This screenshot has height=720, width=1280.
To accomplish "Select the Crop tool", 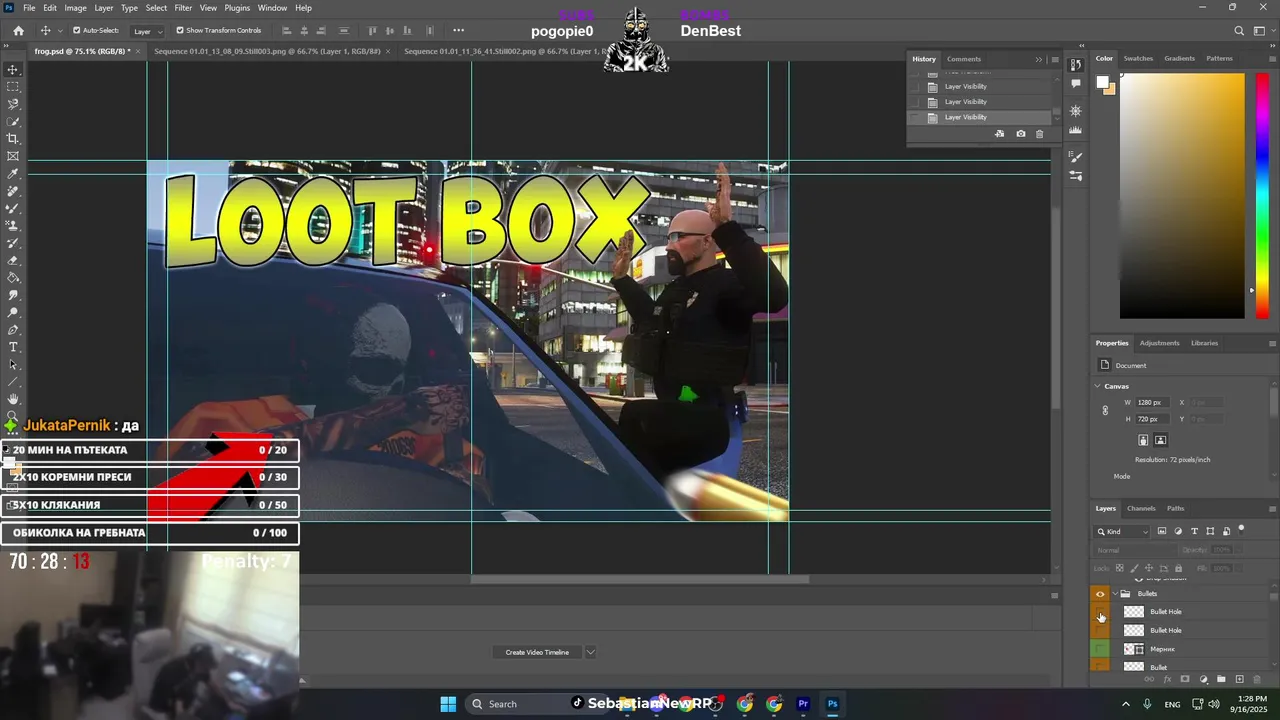I will (13, 139).
